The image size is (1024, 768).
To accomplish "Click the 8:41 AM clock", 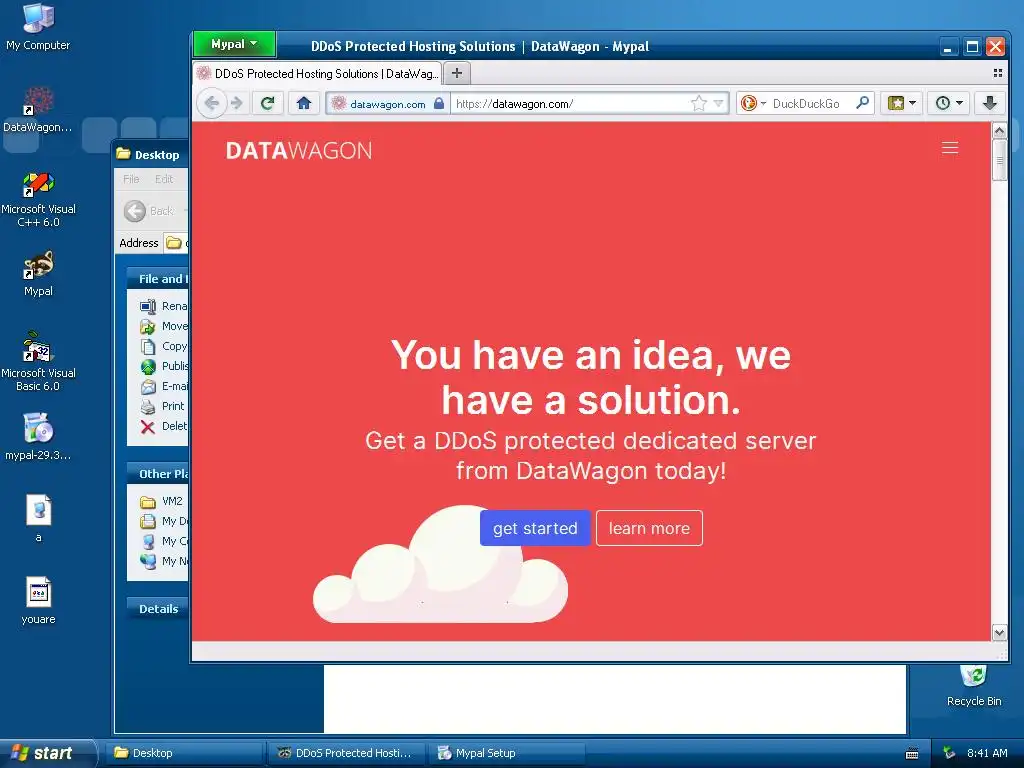I will click(x=987, y=753).
